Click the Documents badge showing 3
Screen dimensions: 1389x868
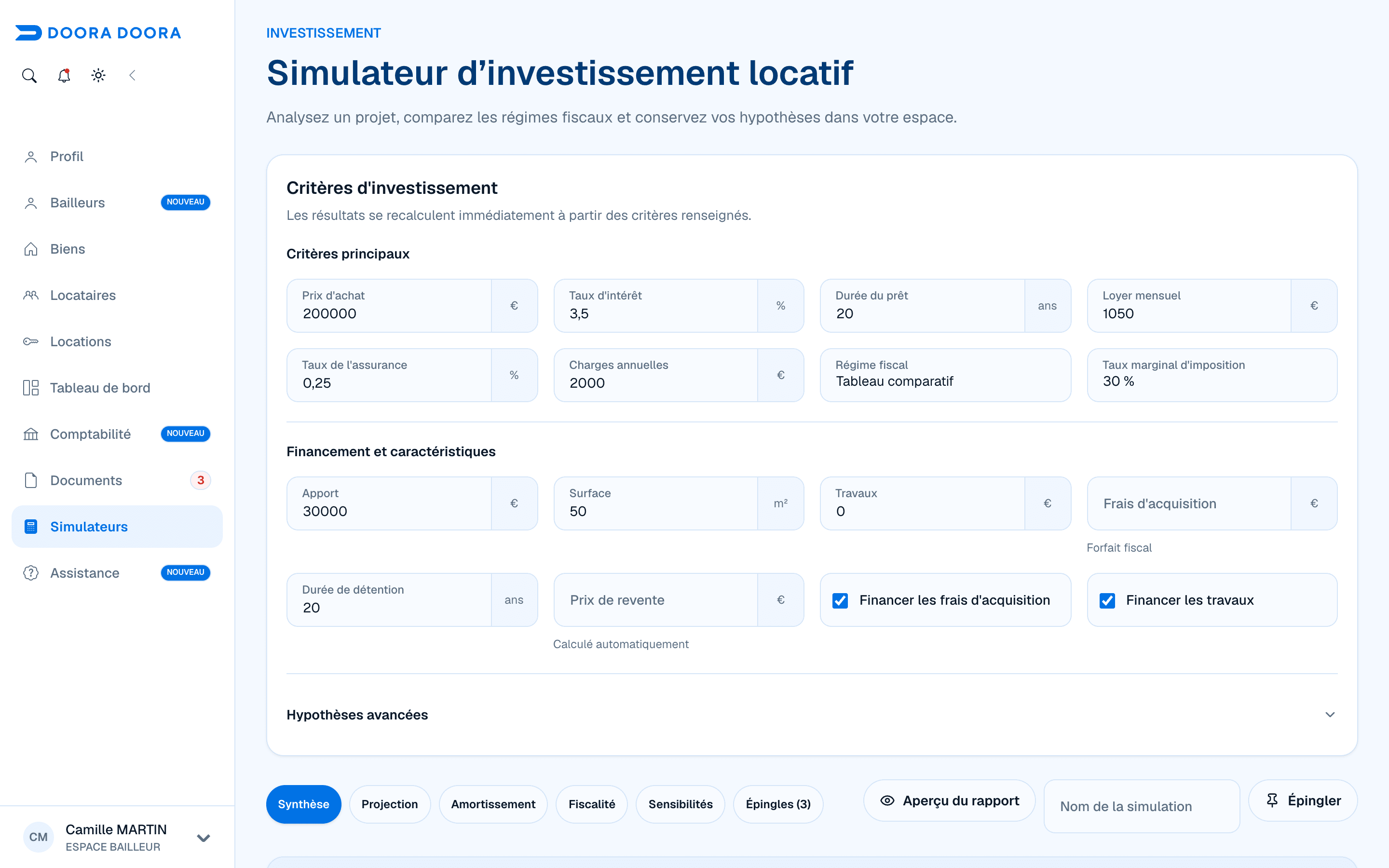coord(201,480)
